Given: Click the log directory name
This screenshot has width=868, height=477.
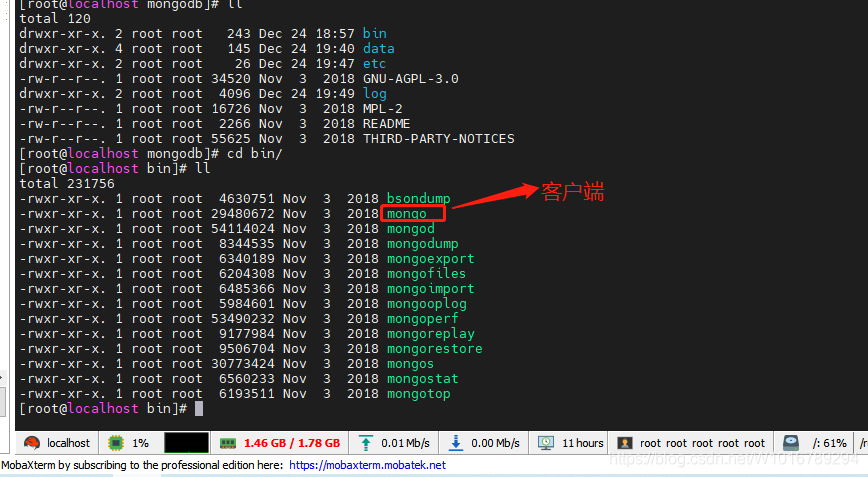Looking at the screenshot, I should (375, 94).
